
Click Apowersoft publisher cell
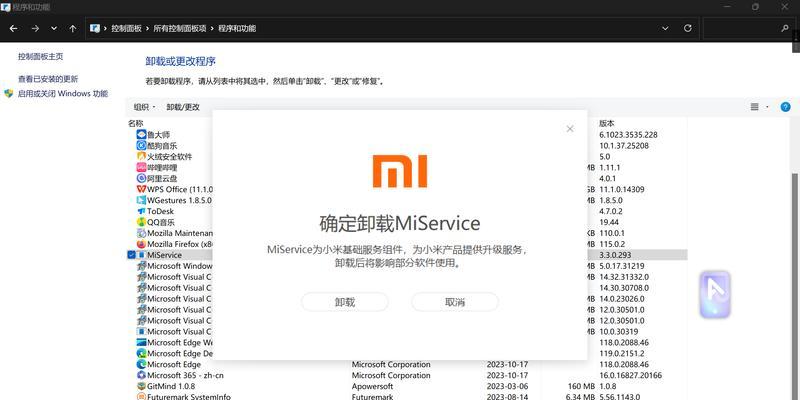(372, 386)
